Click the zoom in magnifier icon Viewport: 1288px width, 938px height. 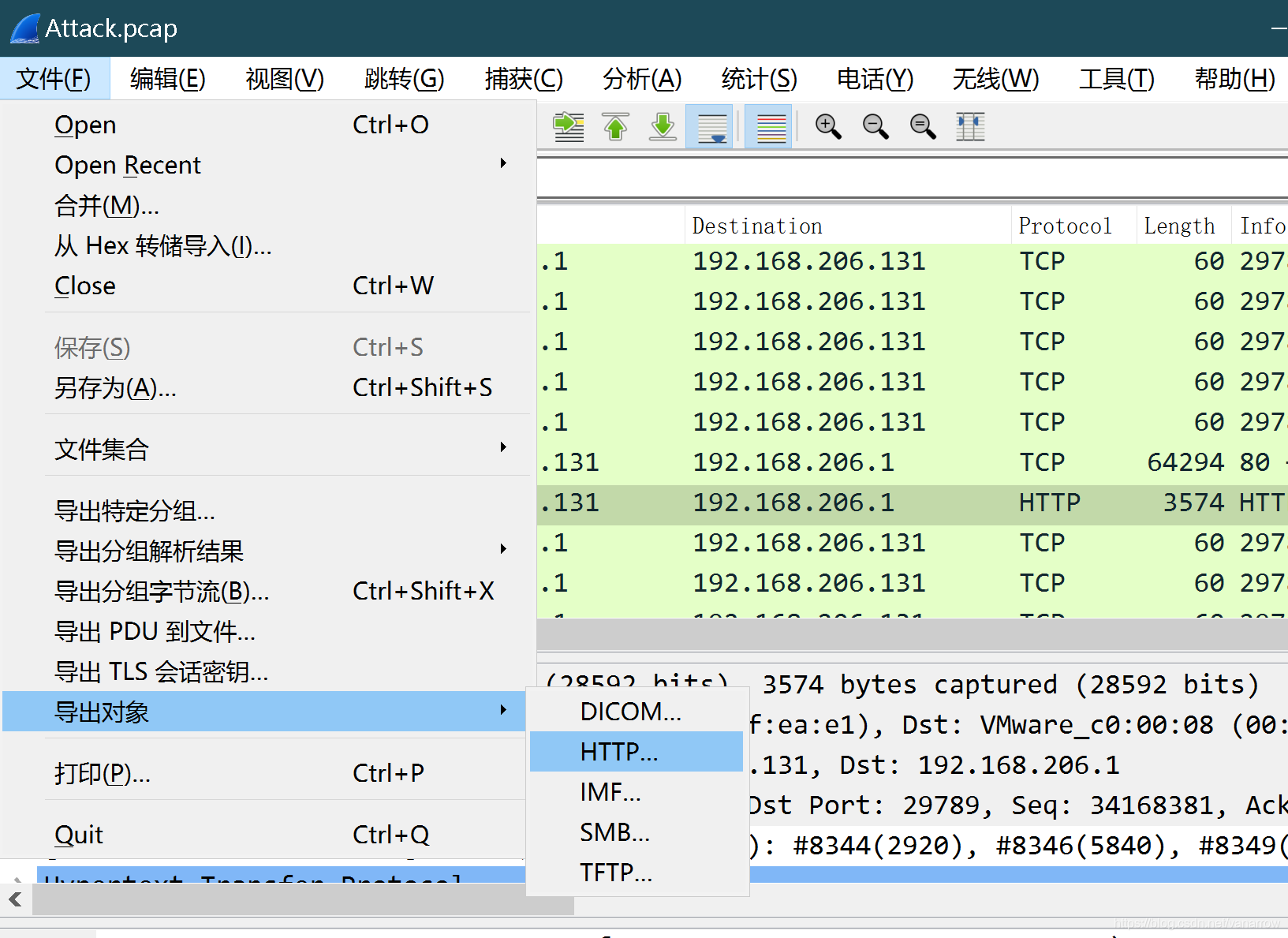[x=828, y=126]
